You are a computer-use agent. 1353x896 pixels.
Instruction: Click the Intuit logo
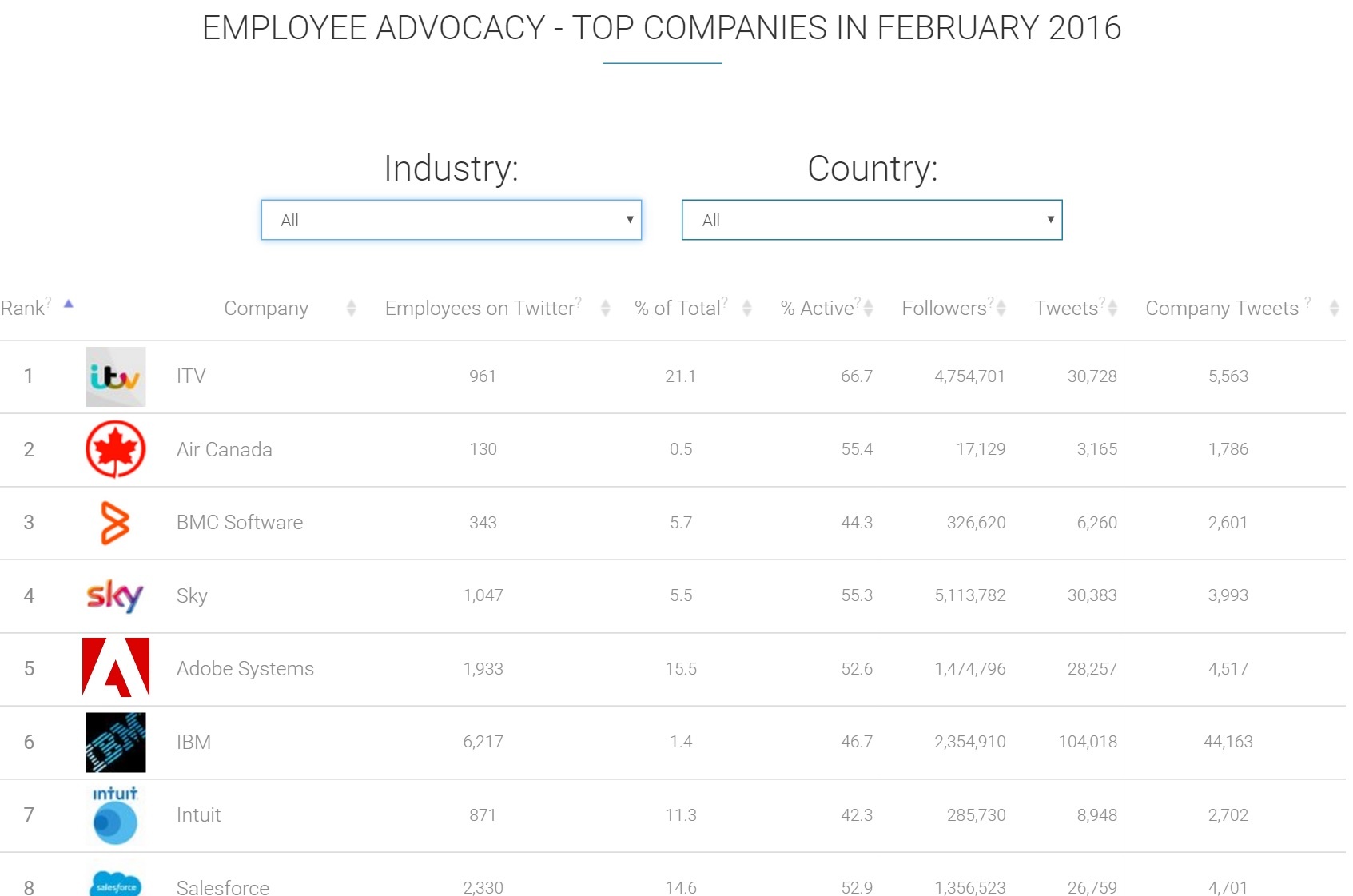click(x=116, y=815)
